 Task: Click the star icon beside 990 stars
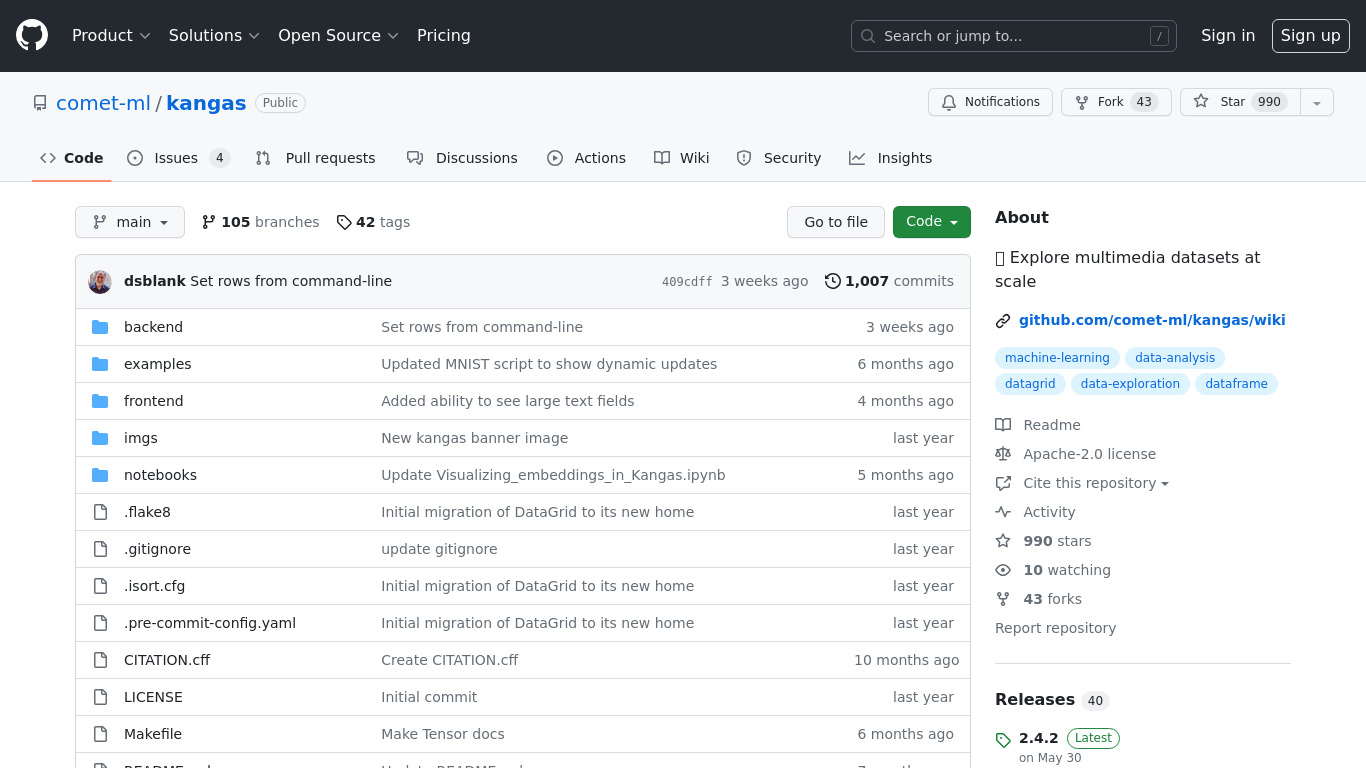point(1003,541)
